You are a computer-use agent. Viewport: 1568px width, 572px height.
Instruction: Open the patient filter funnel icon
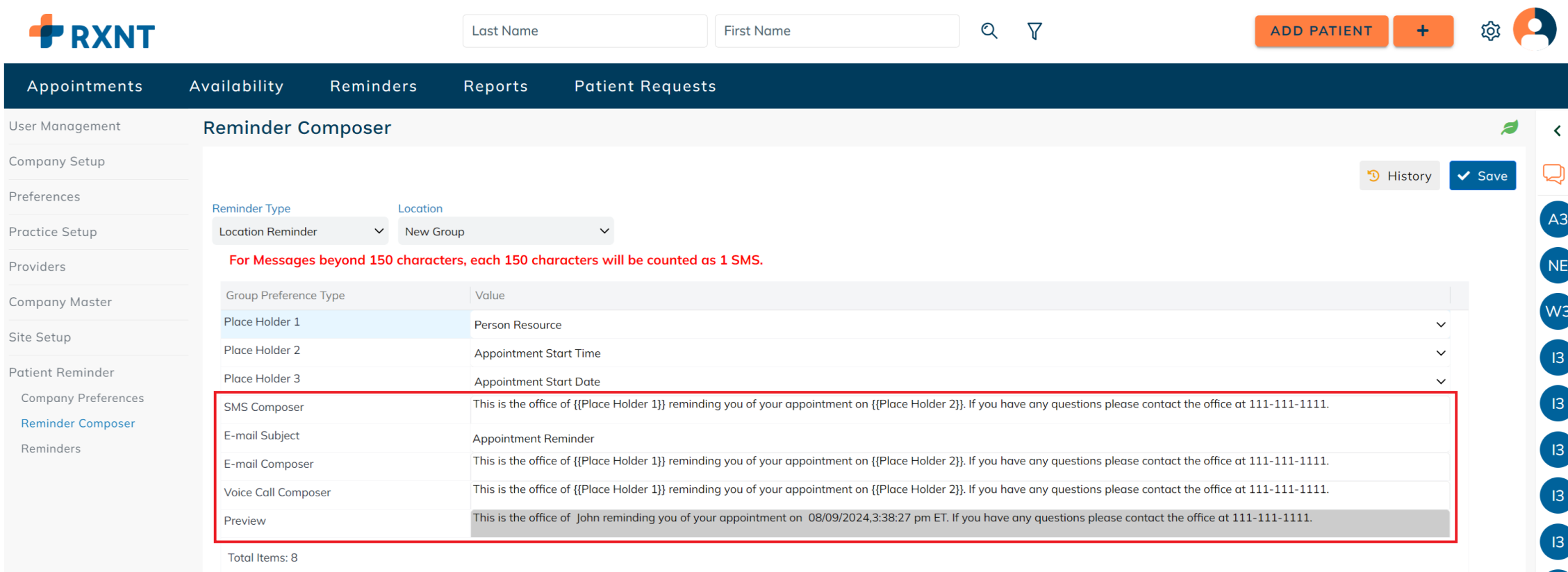click(x=1034, y=31)
